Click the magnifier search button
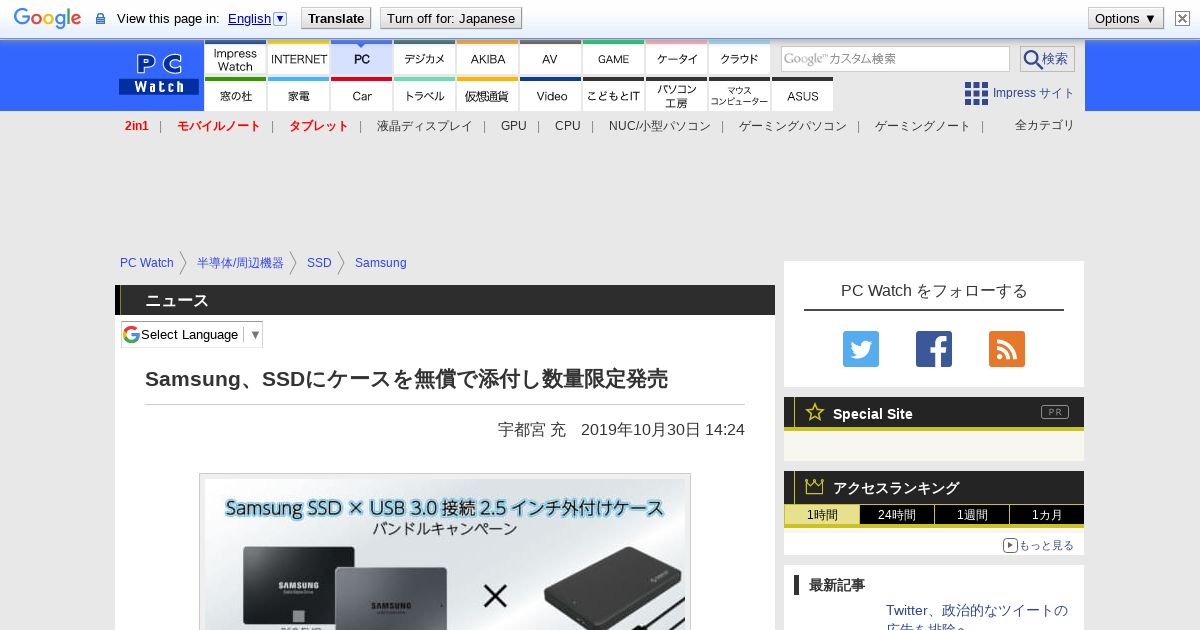1200x630 pixels. point(1047,59)
